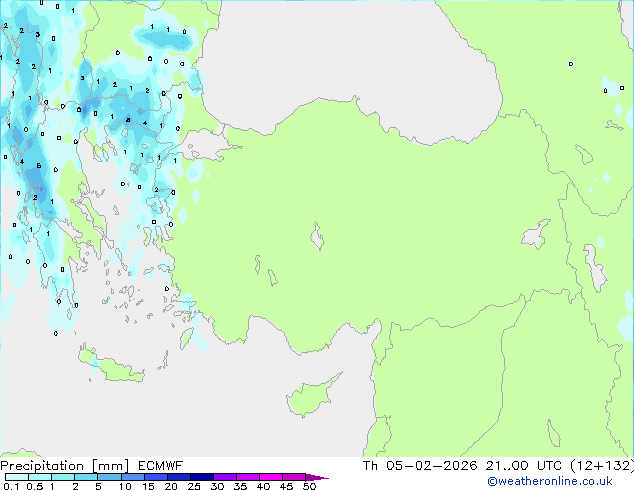Select the 20 to 25 mm legend color
The height and width of the screenshot is (490, 634).
[182, 478]
